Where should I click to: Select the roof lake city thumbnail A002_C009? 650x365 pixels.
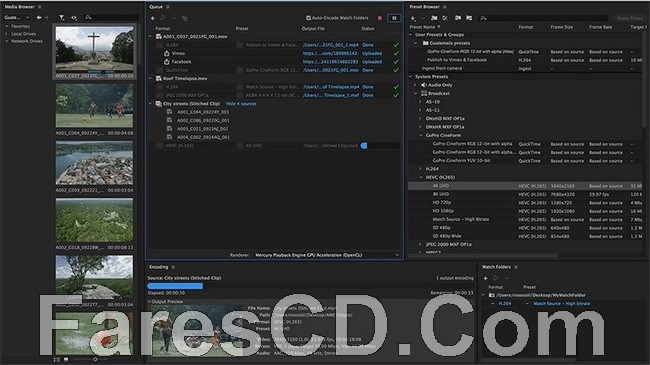point(95,163)
